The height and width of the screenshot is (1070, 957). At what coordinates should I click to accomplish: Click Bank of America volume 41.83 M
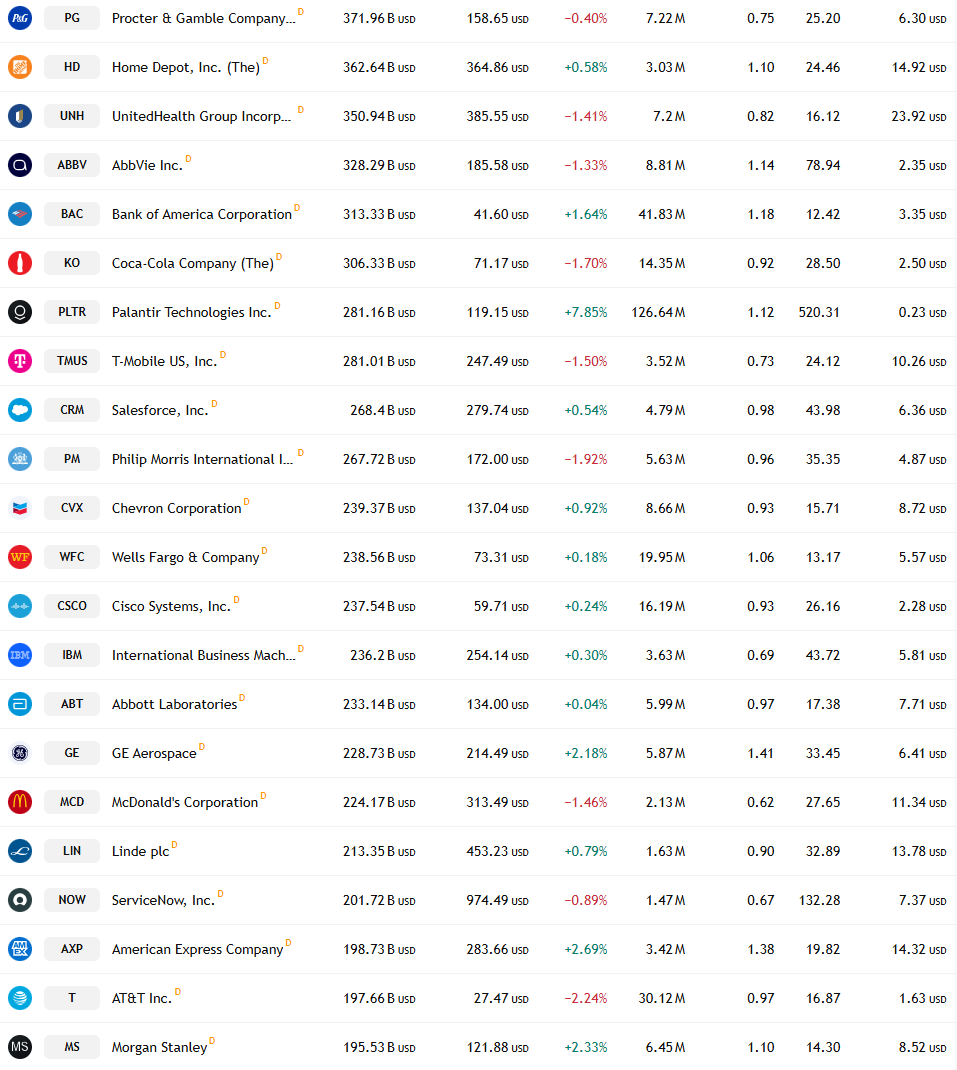tap(661, 214)
